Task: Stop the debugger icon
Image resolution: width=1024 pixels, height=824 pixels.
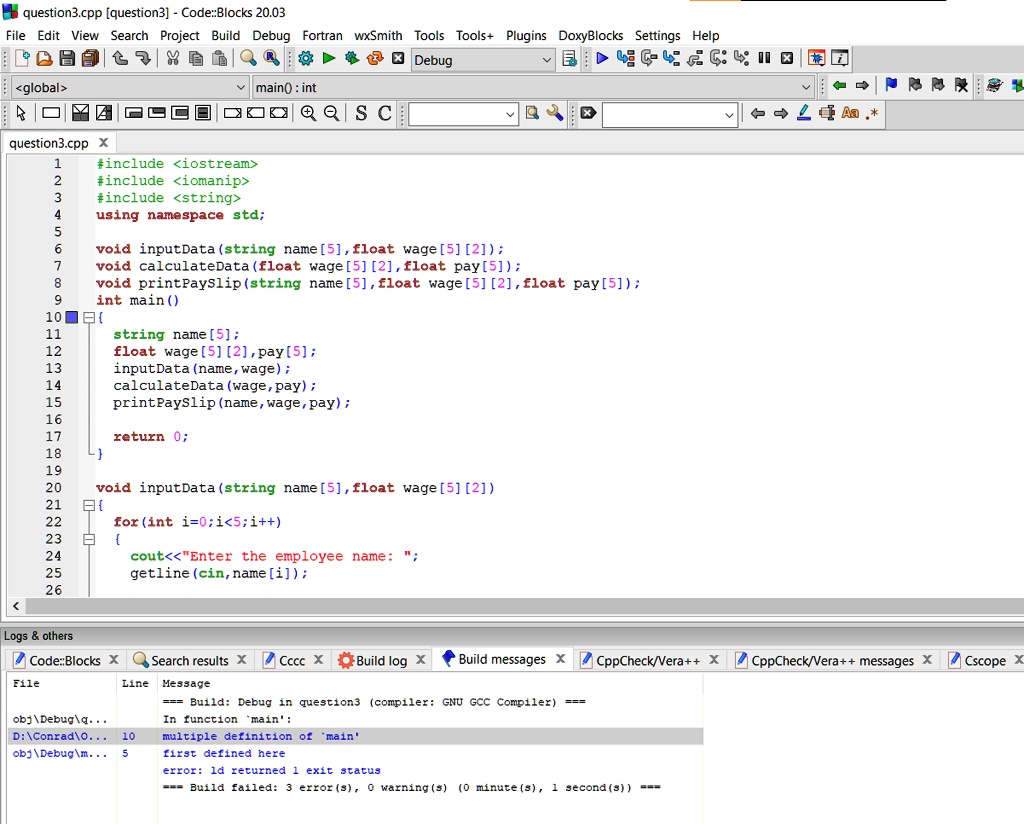Action: (787, 58)
